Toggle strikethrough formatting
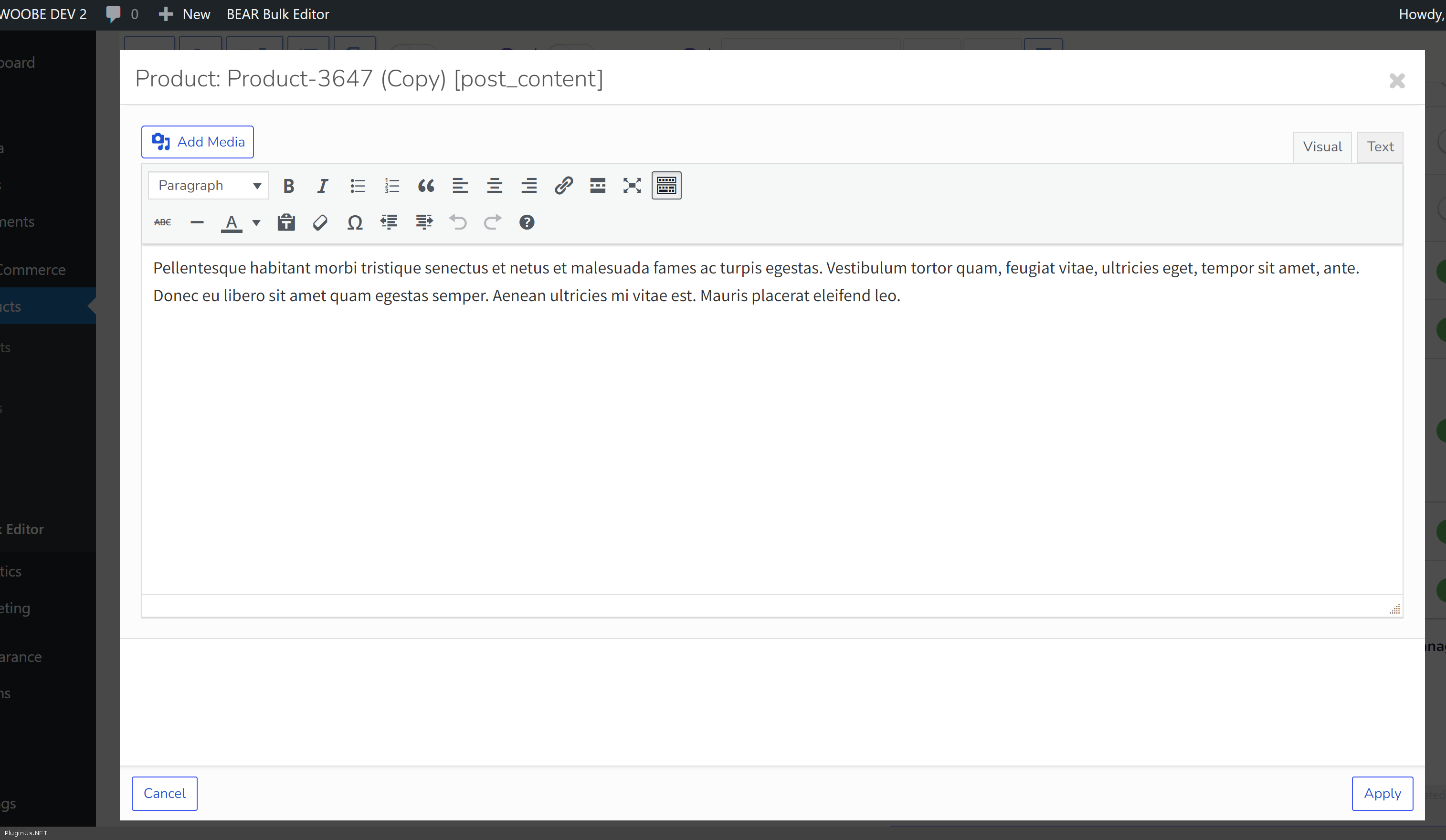1446x840 pixels. (162, 222)
